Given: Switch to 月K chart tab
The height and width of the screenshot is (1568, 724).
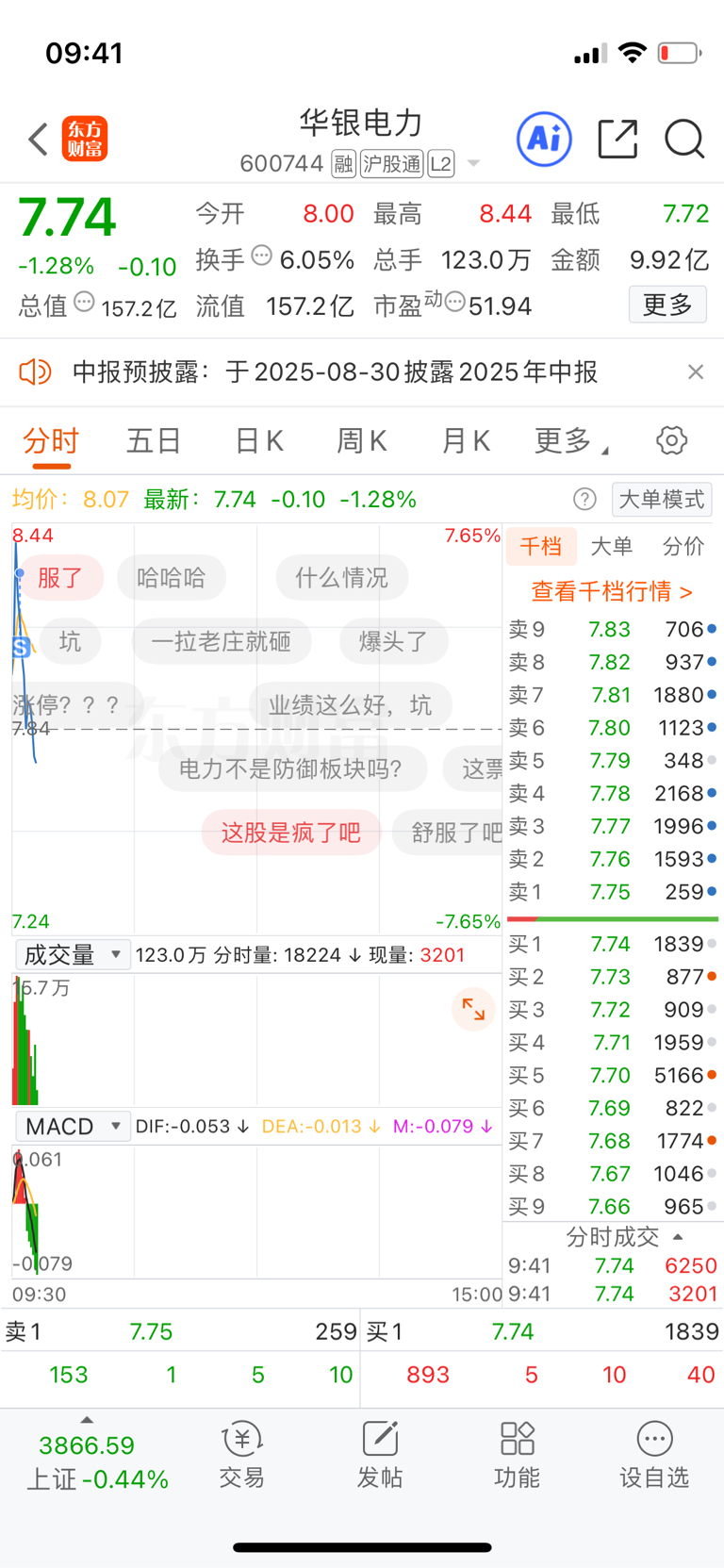Looking at the screenshot, I should tap(466, 441).
